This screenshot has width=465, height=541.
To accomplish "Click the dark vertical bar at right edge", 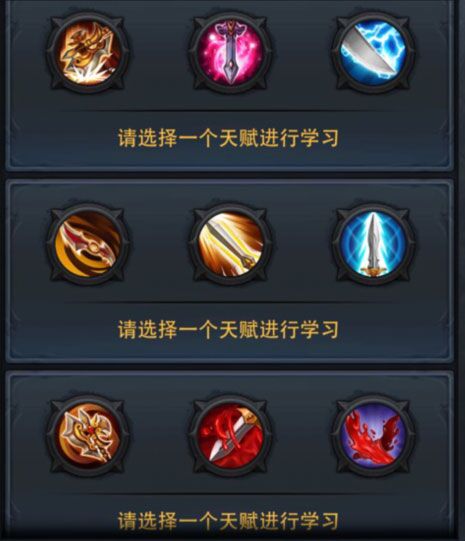I will [x=460, y=270].
